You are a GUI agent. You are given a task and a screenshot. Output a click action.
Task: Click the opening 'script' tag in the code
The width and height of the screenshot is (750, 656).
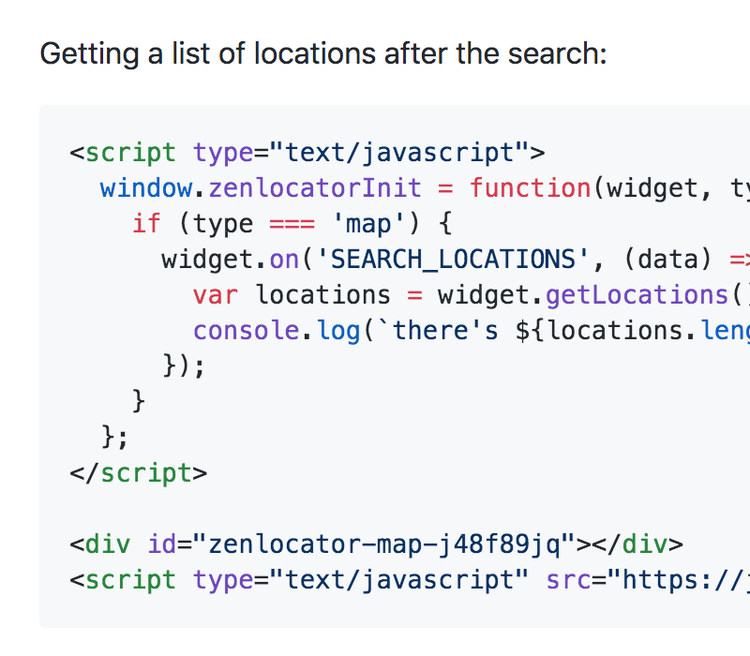click(130, 152)
